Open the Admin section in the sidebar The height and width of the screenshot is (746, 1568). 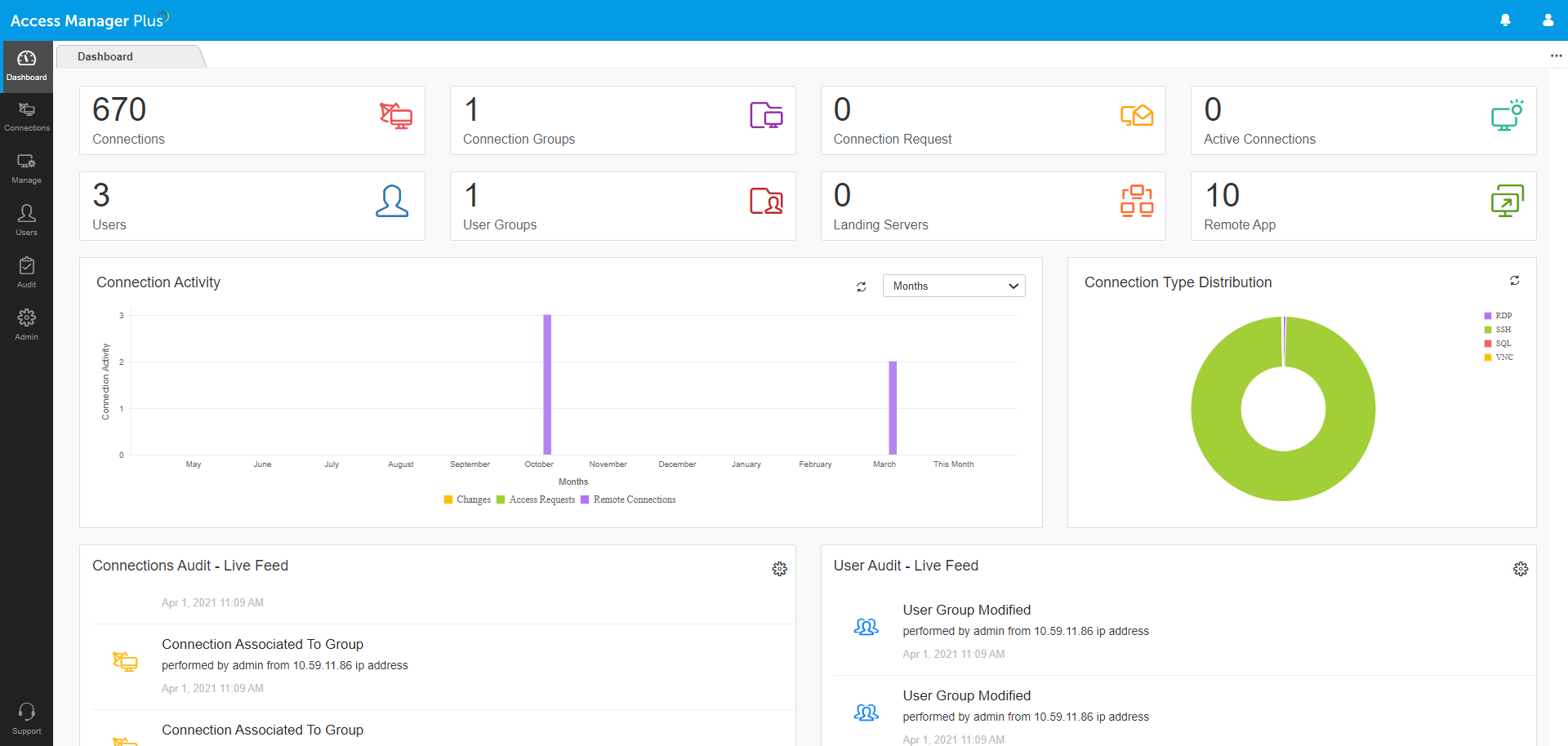pos(27,324)
